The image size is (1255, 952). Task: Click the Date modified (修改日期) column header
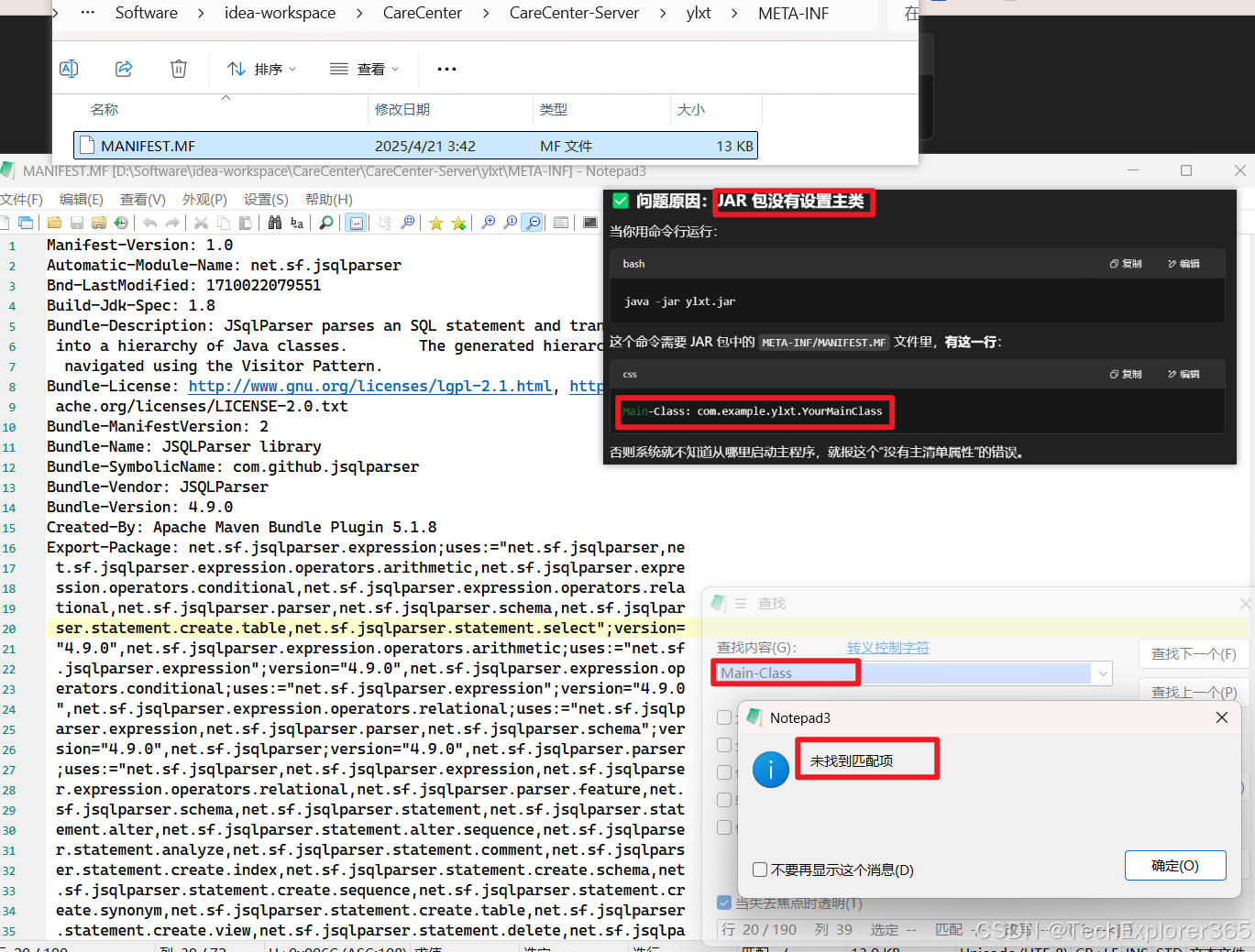click(x=402, y=109)
